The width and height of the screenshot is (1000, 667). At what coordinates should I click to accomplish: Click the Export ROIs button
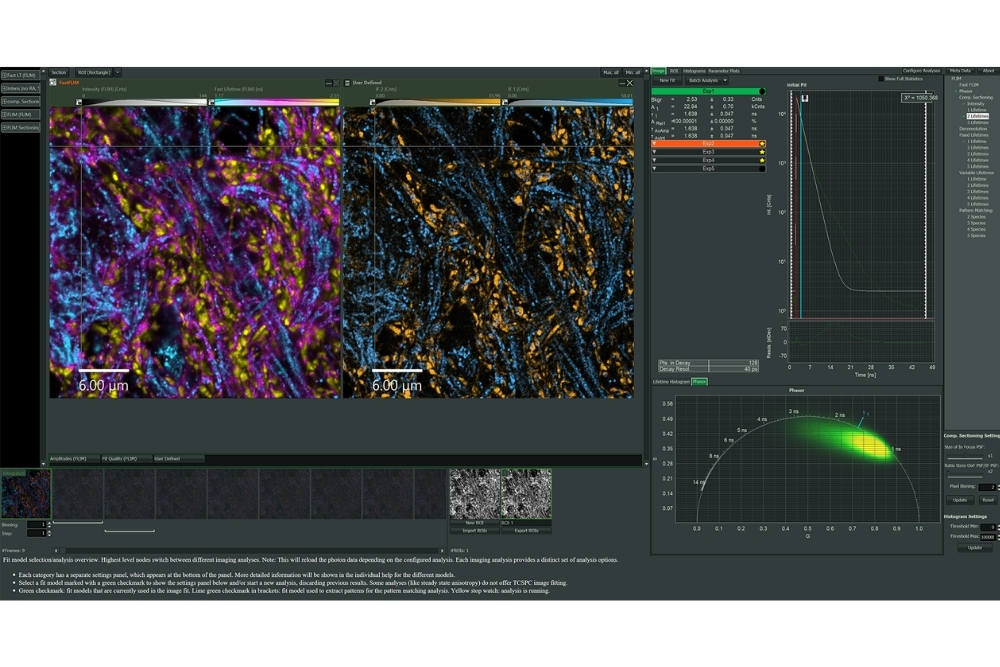pyautogui.click(x=526, y=530)
